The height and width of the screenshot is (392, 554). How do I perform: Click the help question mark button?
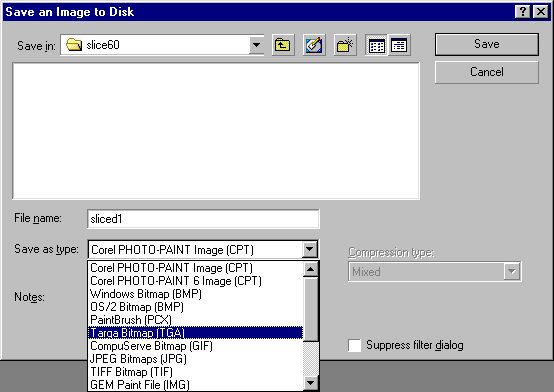523,12
